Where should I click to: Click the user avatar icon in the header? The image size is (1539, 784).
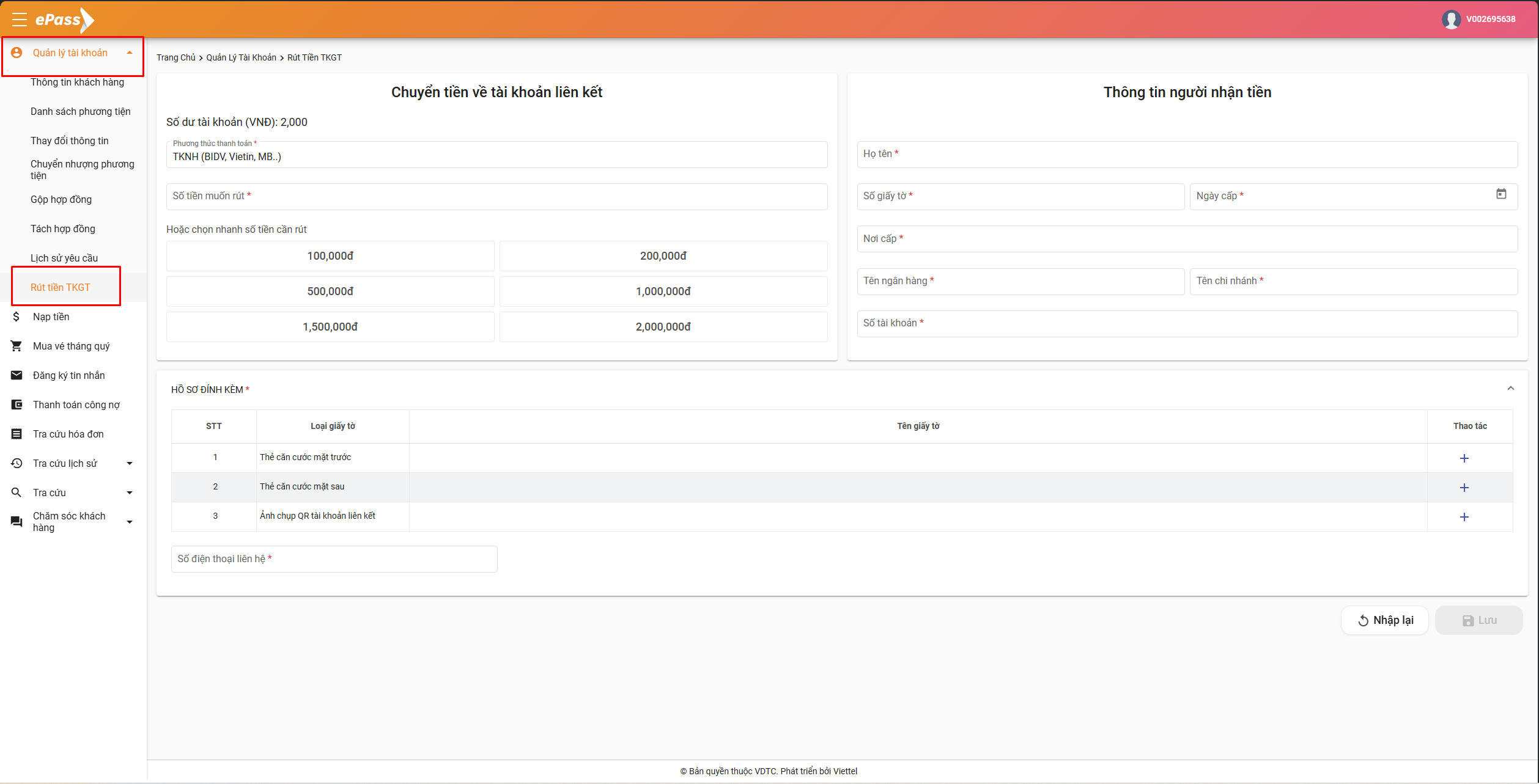click(1451, 20)
